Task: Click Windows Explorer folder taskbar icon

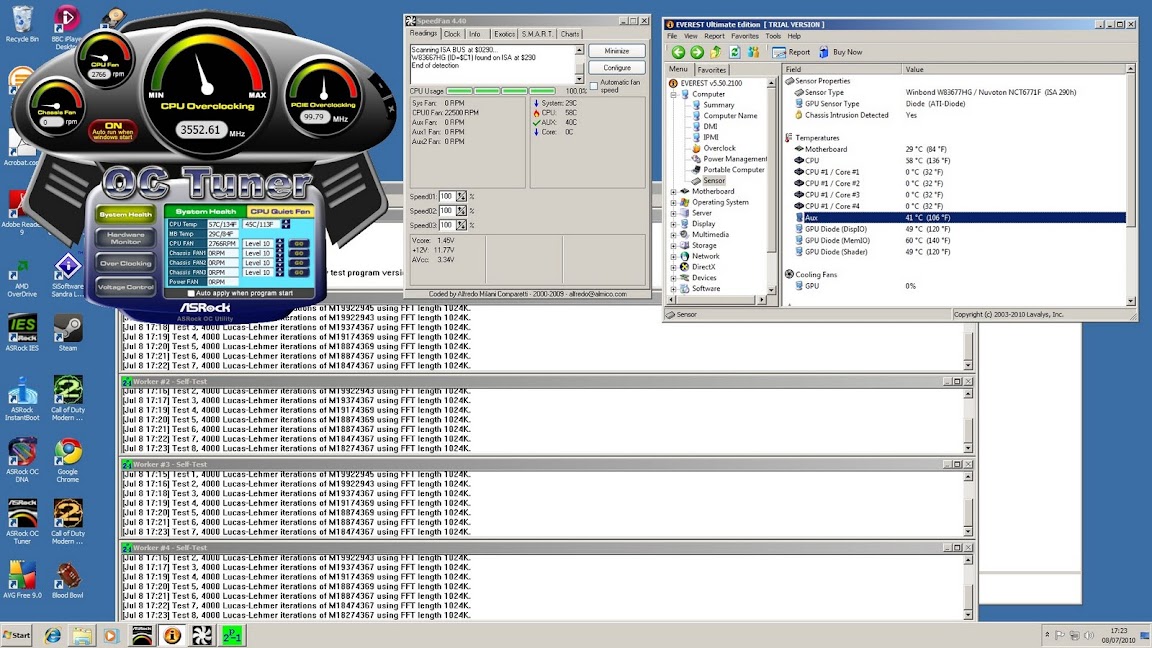Action: coord(82,636)
